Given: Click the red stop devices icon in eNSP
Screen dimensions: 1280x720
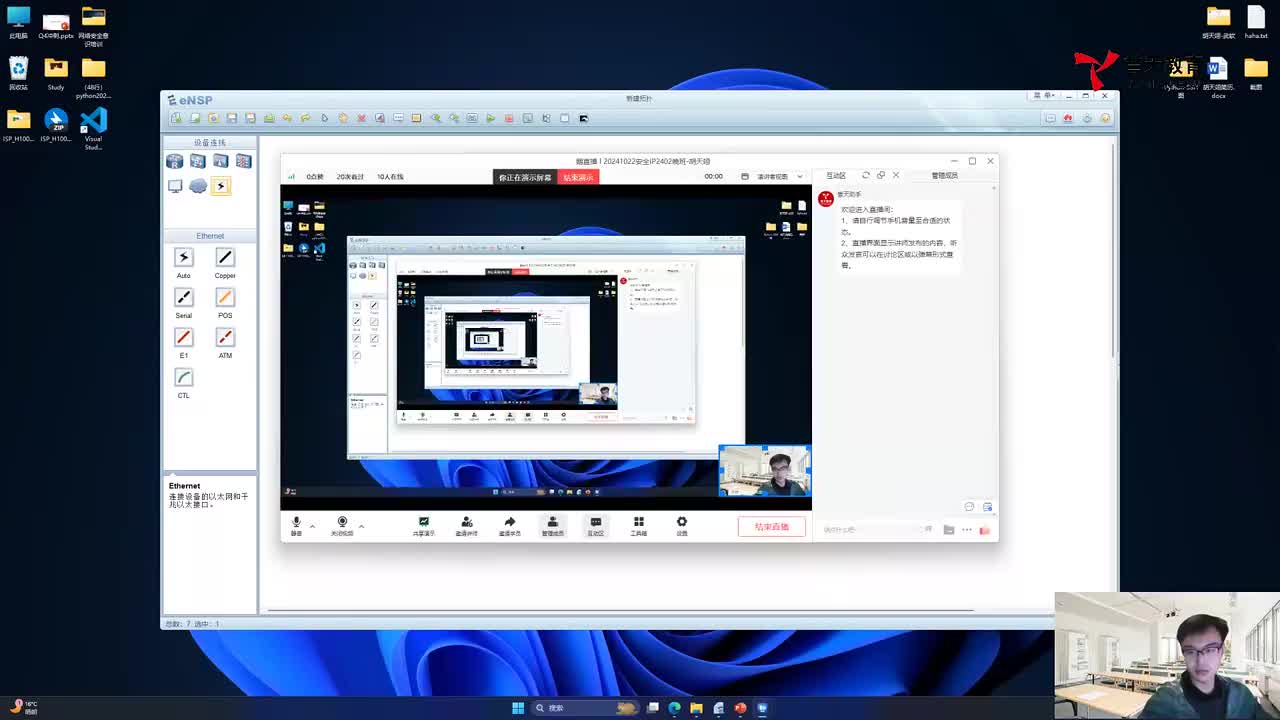Looking at the screenshot, I should 509,118.
